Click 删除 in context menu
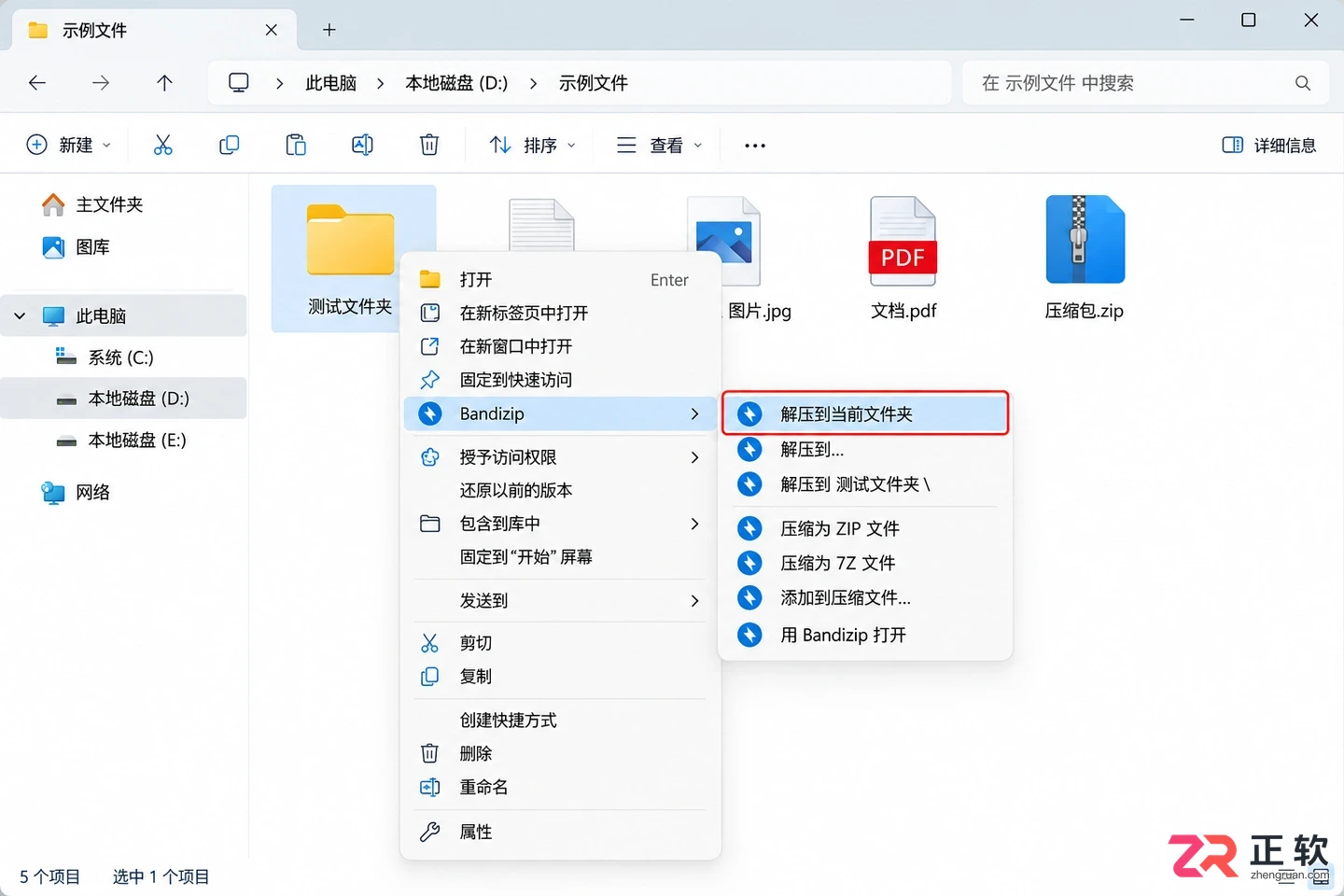Screen dimensions: 1344x896 pos(560,753)
